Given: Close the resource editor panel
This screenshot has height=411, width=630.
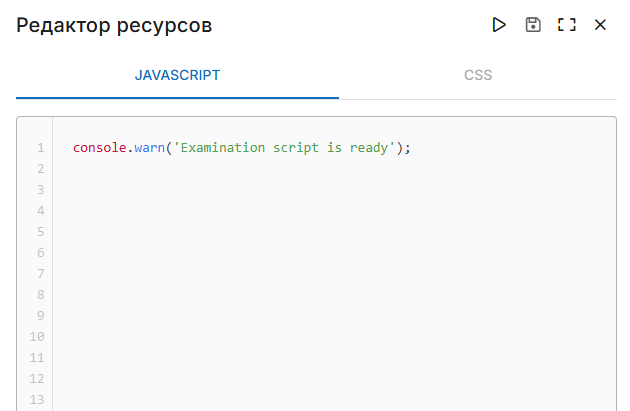Looking at the screenshot, I should click(x=600, y=25).
